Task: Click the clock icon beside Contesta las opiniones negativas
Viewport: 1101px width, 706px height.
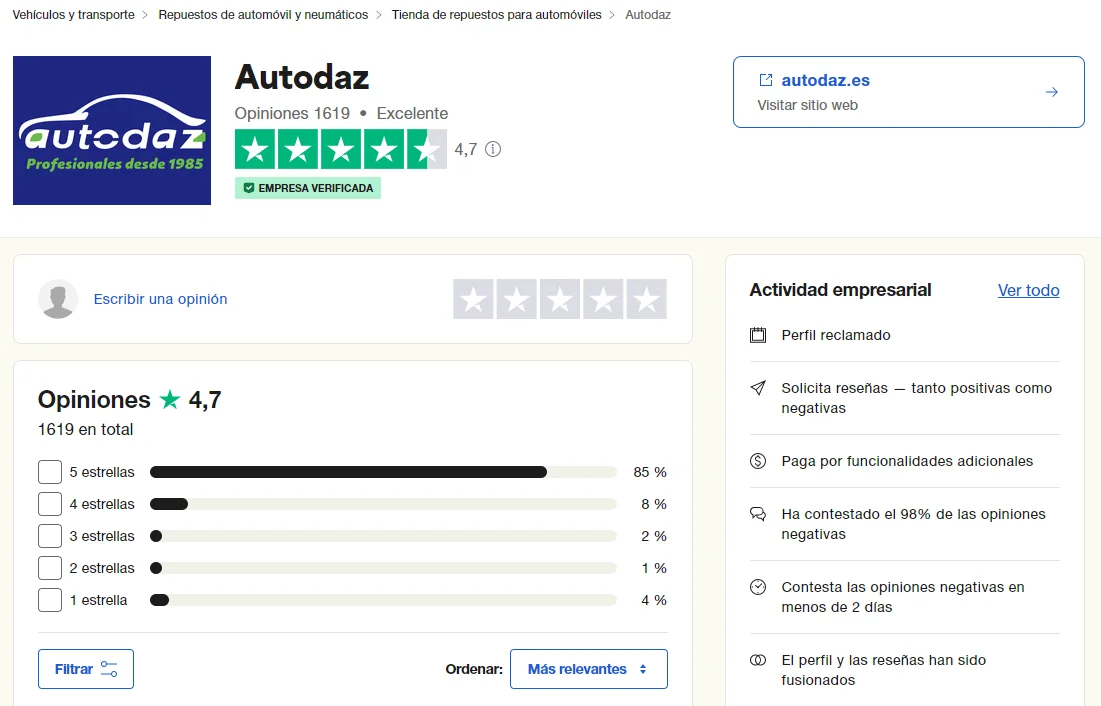Action: [x=758, y=587]
